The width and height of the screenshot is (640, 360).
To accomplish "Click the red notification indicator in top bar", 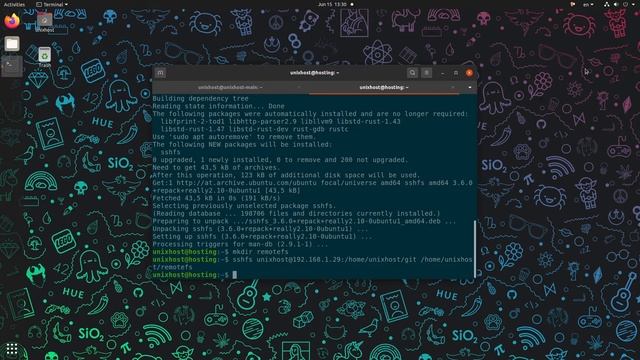I will click(573, 4).
